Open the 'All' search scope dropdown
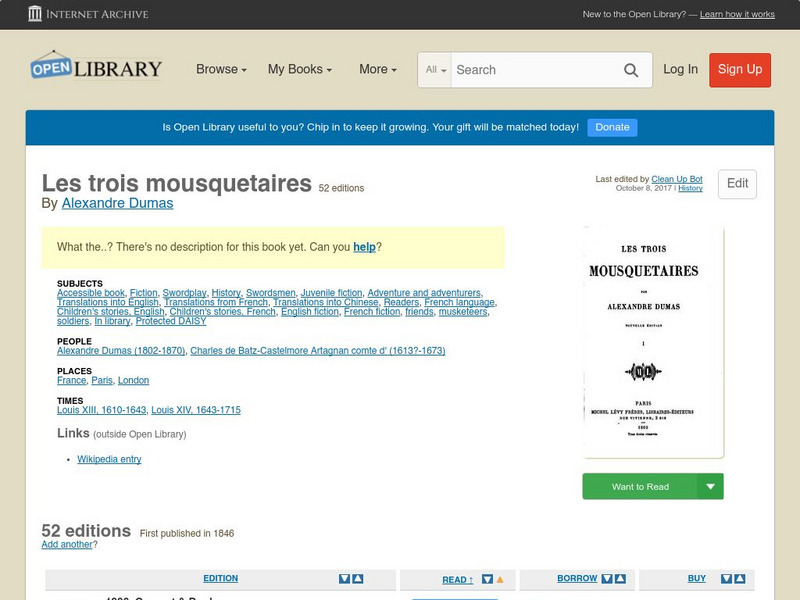This screenshot has width=800, height=600. click(x=437, y=70)
